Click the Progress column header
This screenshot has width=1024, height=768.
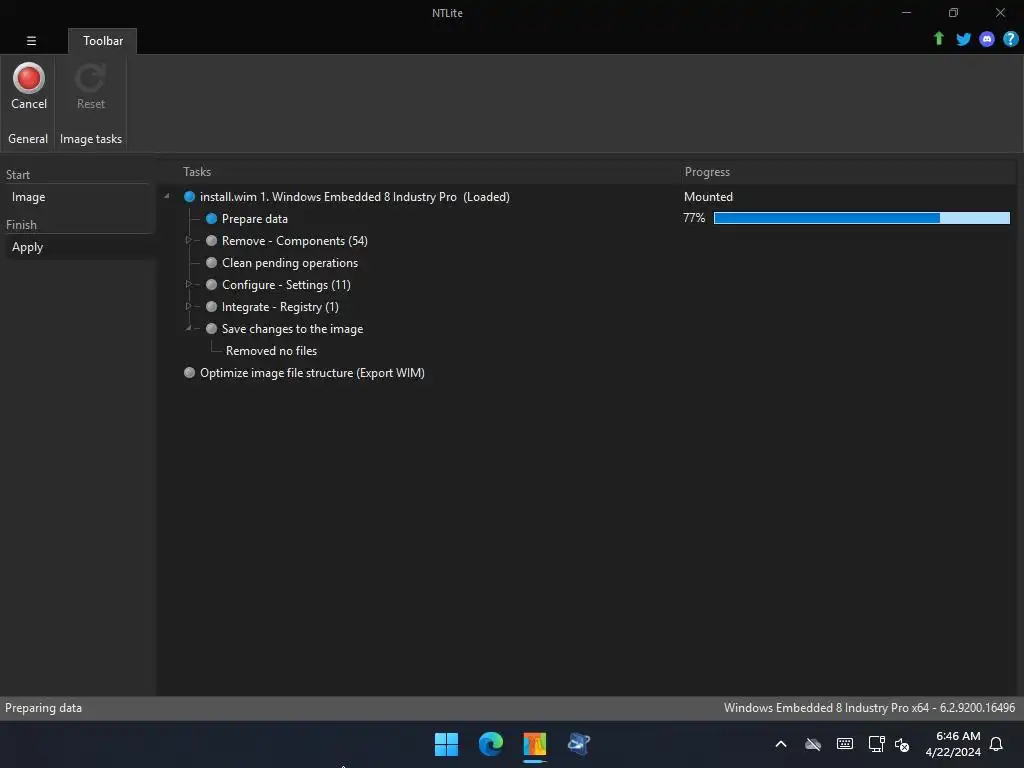[x=707, y=172]
